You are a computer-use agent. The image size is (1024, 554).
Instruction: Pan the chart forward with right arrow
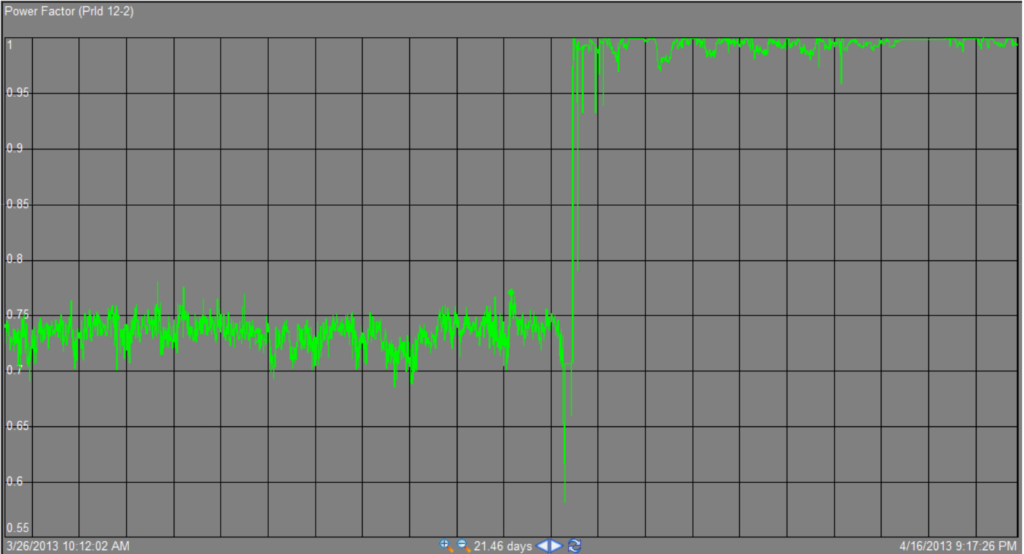click(x=557, y=545)
